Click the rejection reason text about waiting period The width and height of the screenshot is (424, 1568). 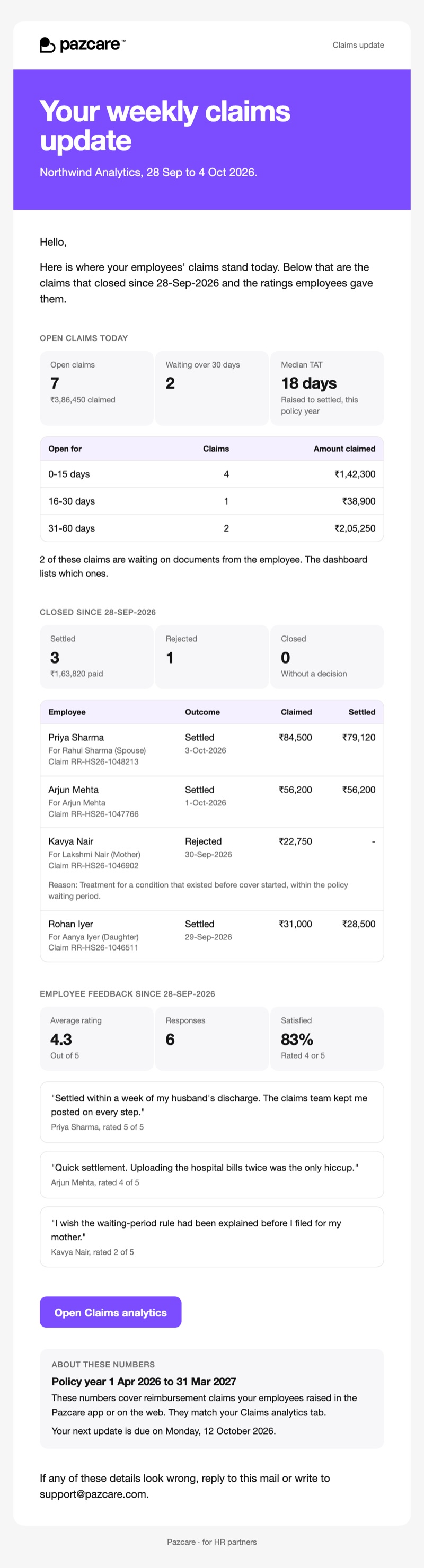click(x=198, y=891)
